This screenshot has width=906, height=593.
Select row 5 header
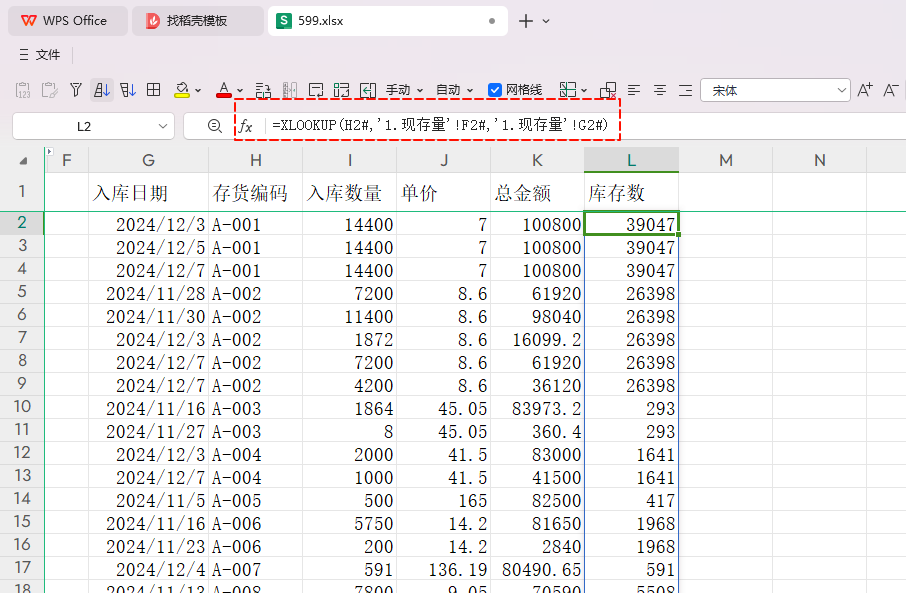(x=22, y=291)
